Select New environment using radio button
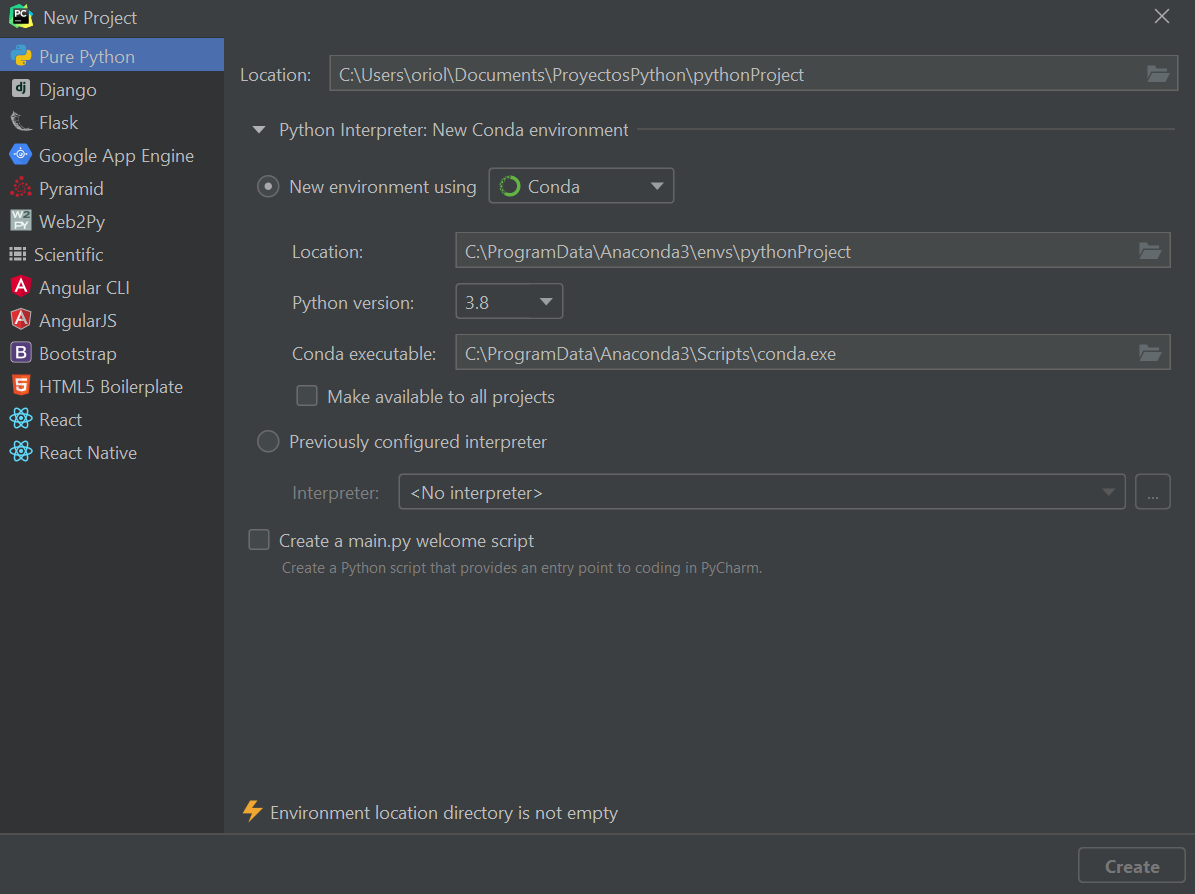 tap(268, 186)
